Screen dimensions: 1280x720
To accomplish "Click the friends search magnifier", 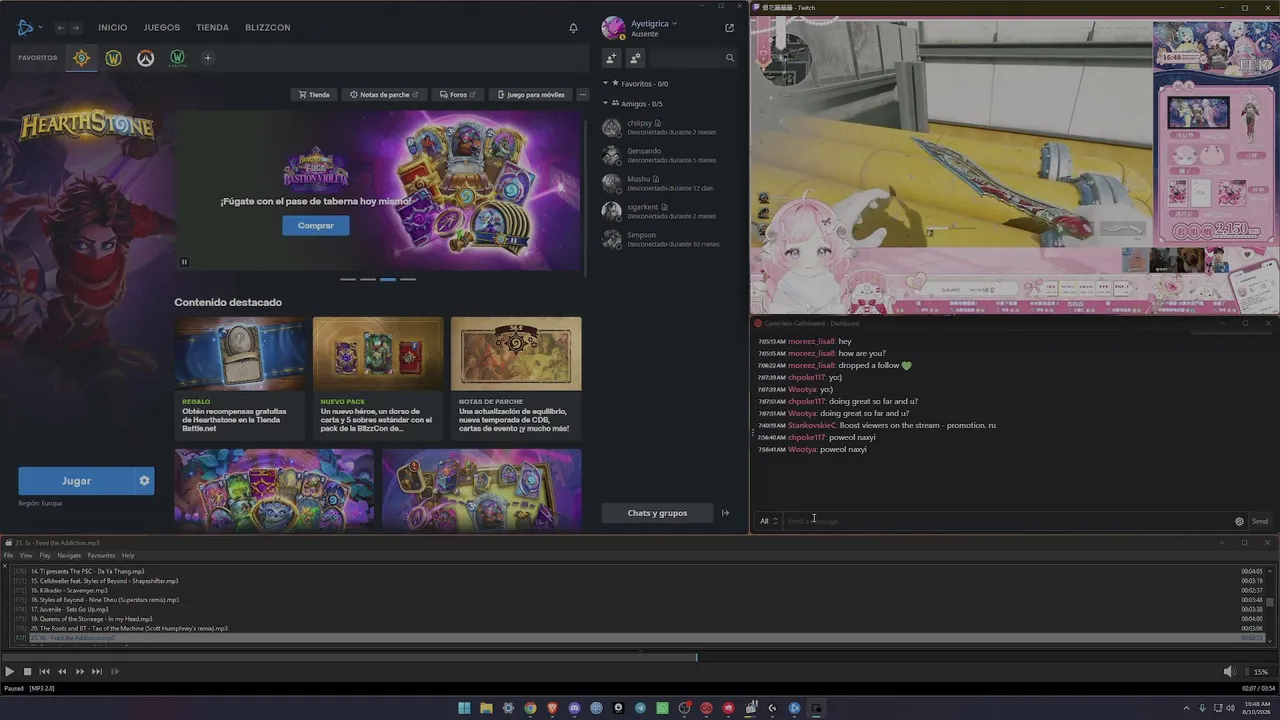I will coord(730,58).
